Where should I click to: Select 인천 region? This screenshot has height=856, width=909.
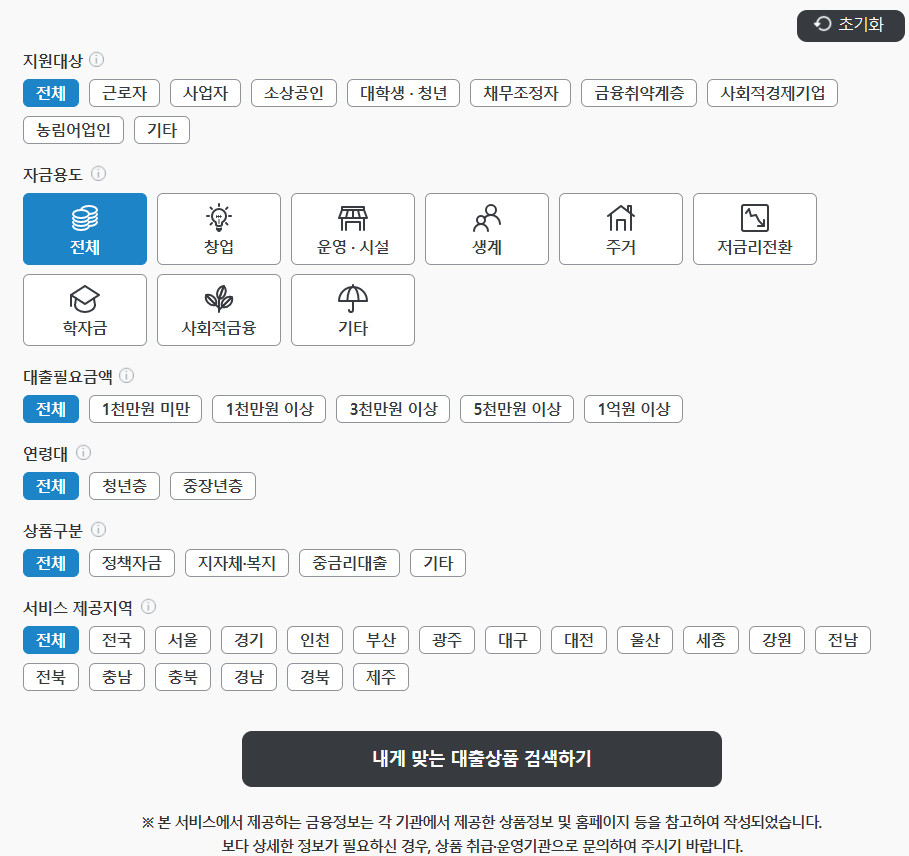(x=315, y=640)
